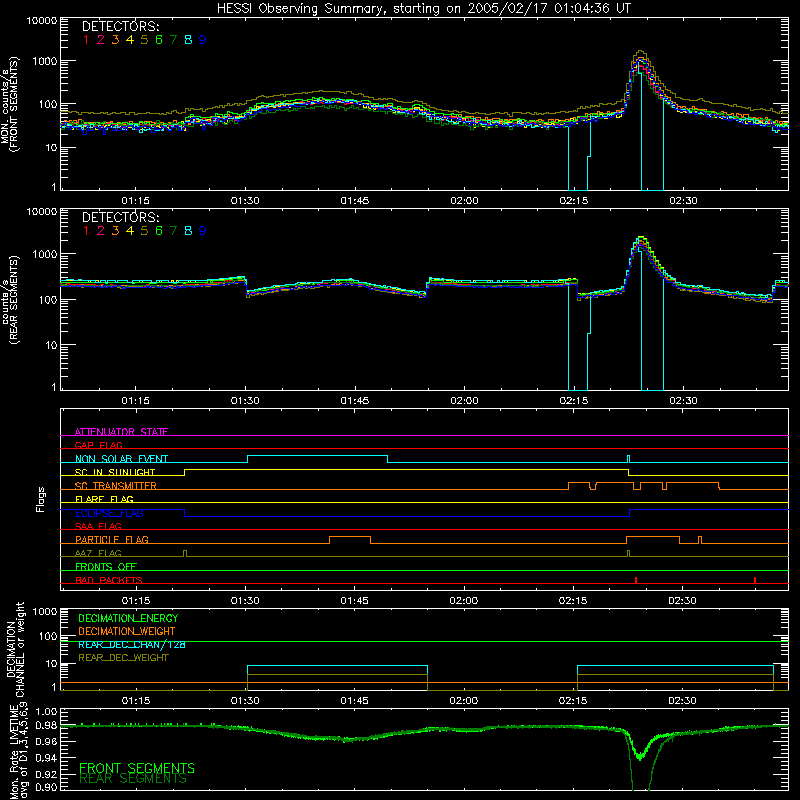Click the REAR_DEC_CHAN/128 legend entry

click(x=132, y=644)
